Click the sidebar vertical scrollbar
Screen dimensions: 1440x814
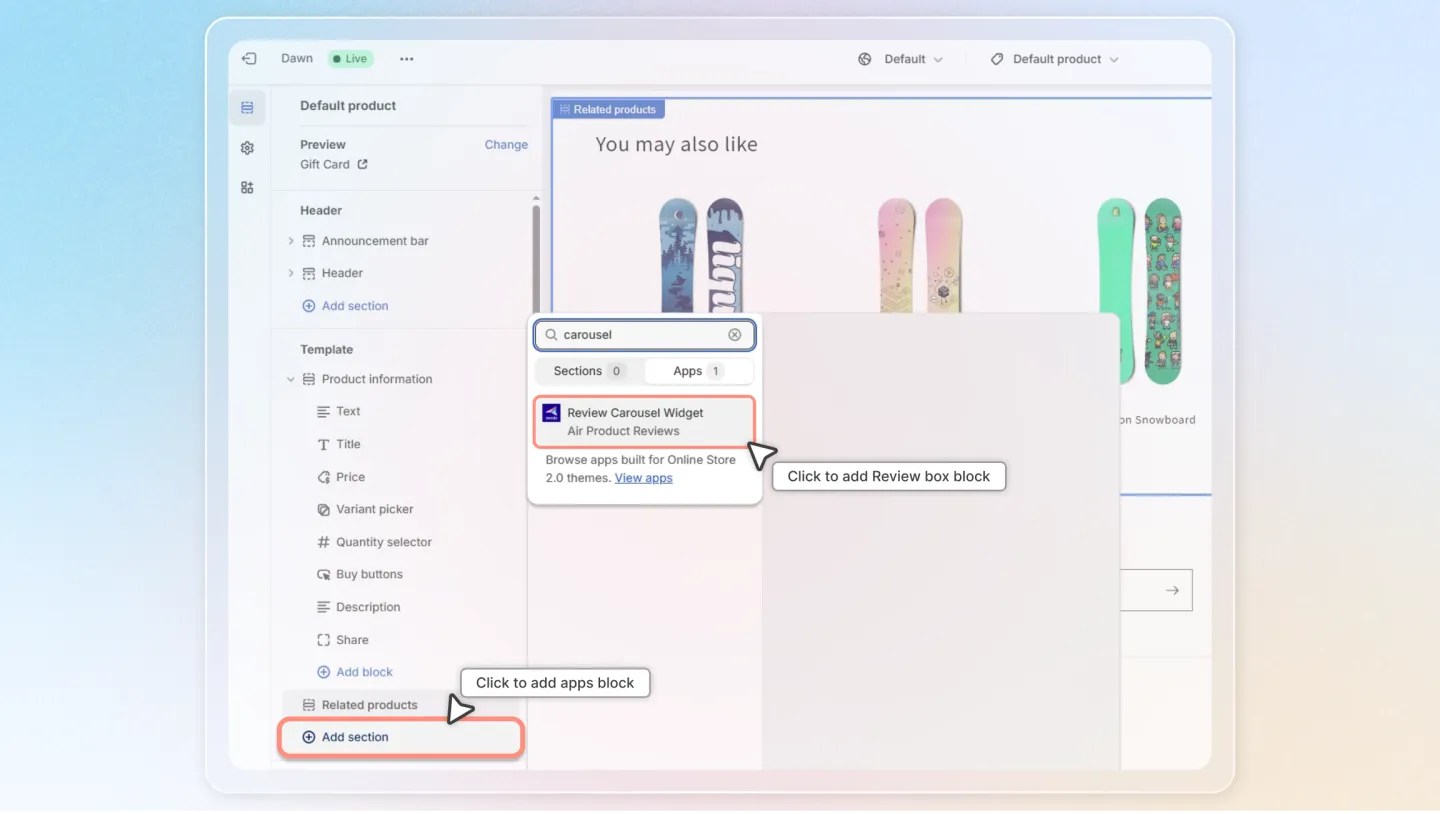point(536,260)
